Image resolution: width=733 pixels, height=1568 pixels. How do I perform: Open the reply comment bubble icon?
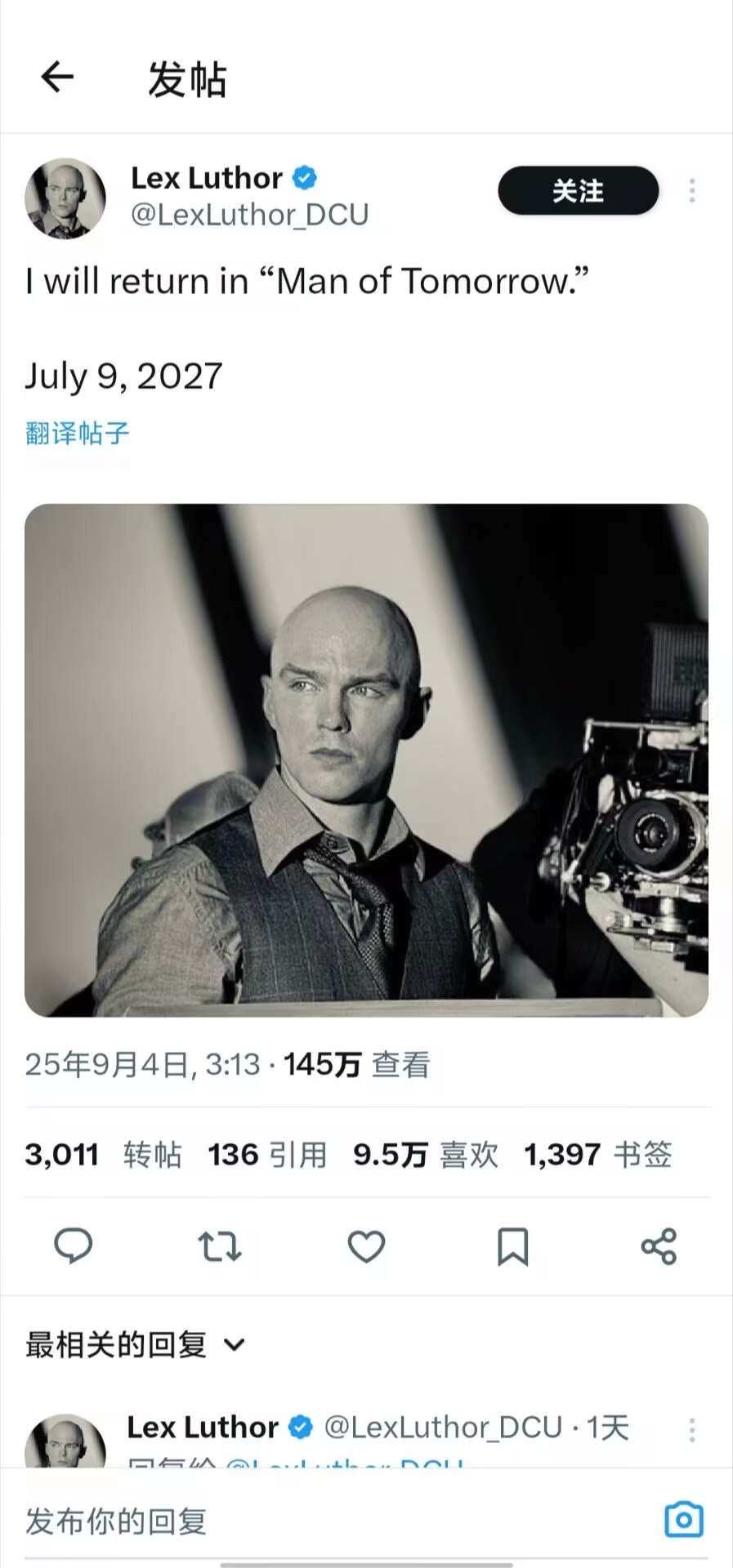point(73,1246)
